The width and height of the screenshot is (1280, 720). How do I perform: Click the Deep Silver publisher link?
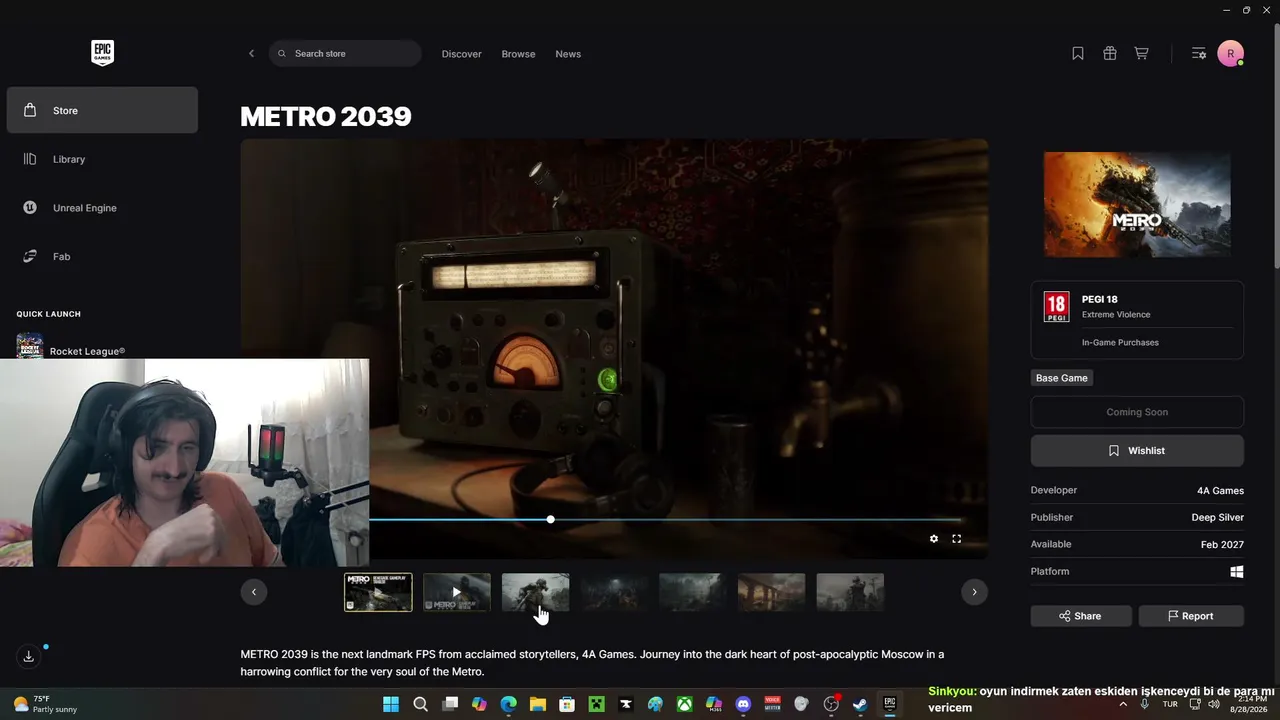[1217, 518]
